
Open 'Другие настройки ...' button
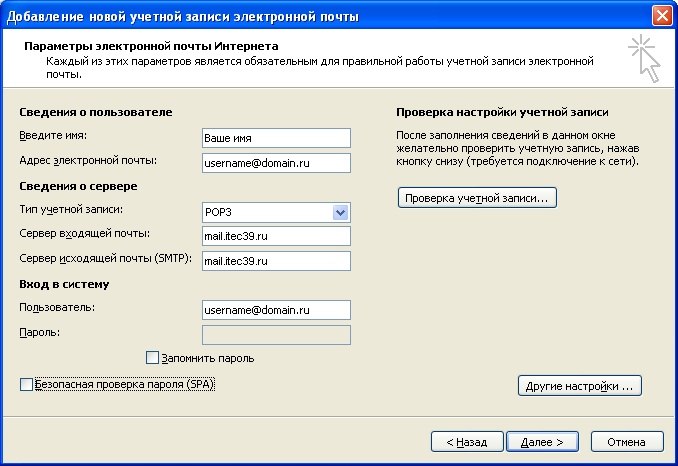579,385
